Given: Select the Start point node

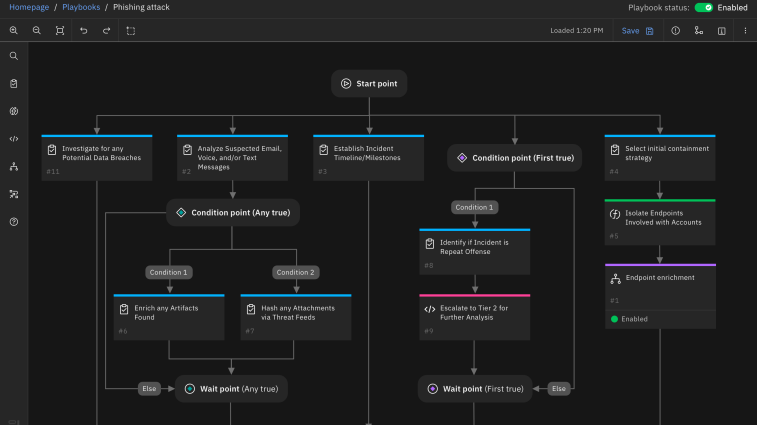Looking at the screenshot, I should [369, 84].
